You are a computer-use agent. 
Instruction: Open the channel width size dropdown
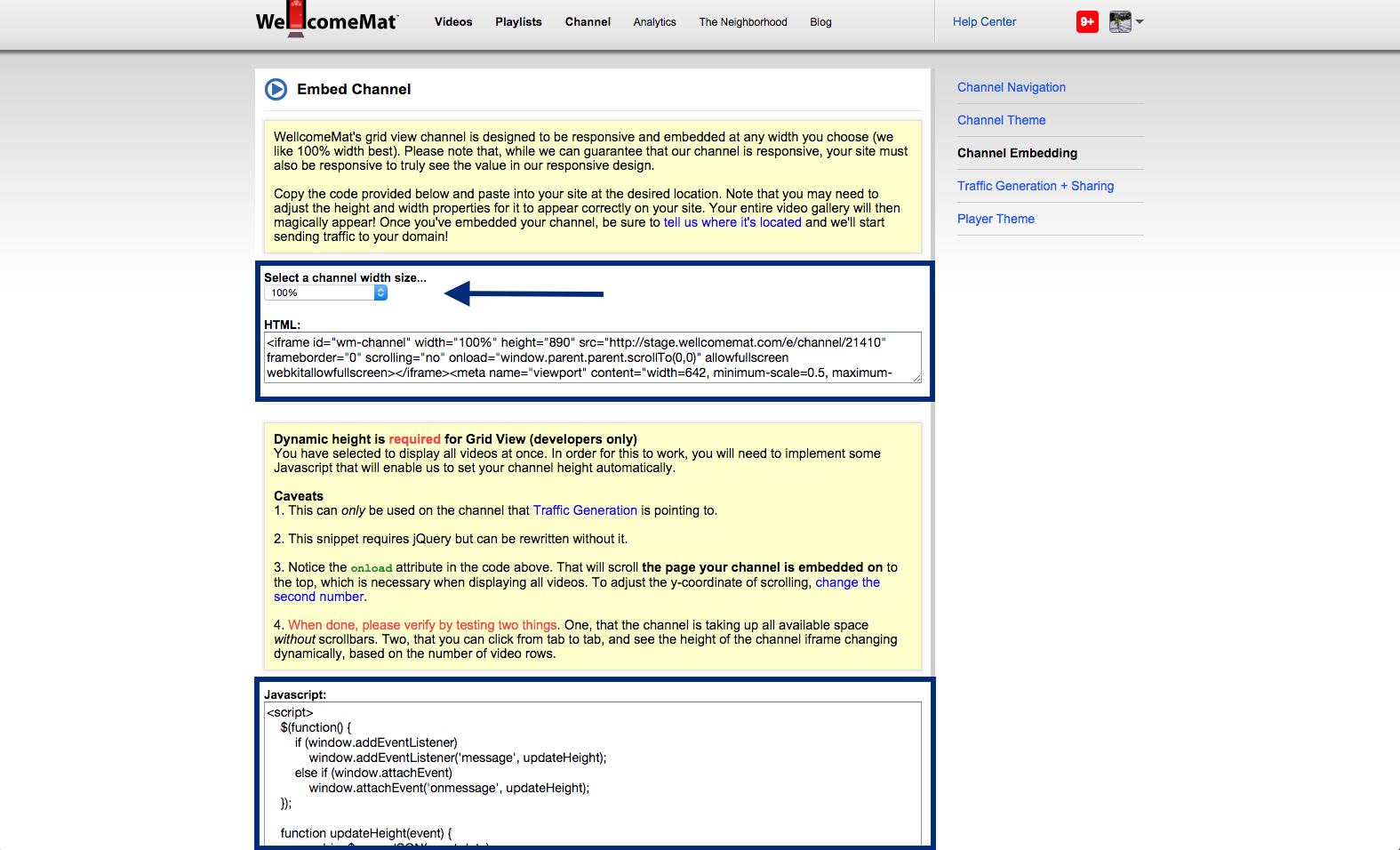click(325, 293)
